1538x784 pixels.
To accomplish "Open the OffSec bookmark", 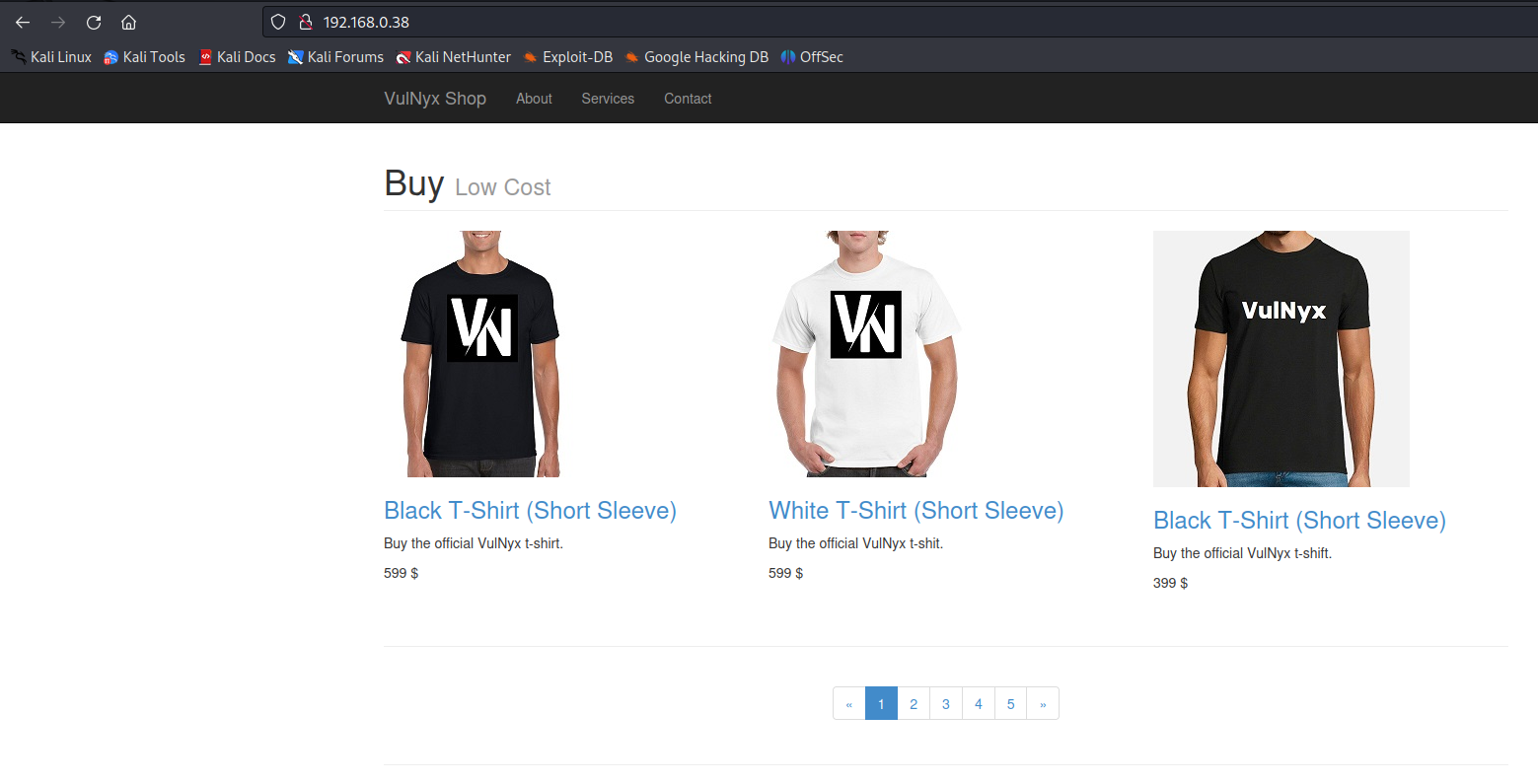I will (812, 57).
